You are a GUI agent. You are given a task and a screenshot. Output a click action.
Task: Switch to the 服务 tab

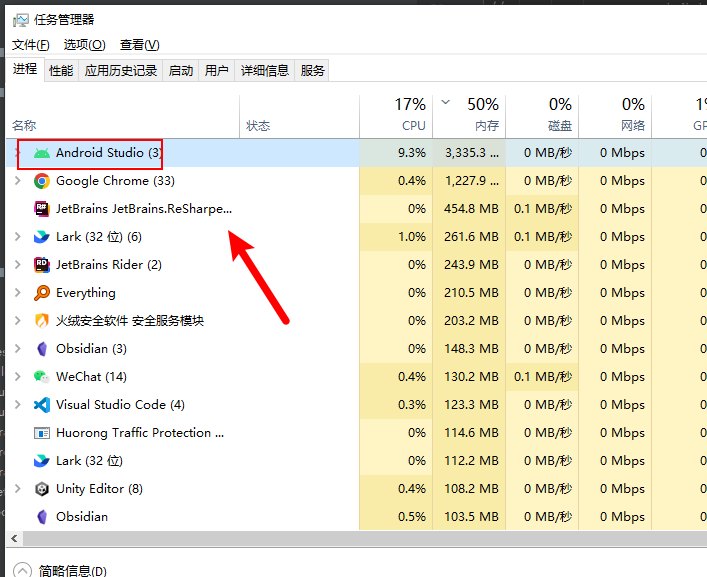pos(312,71)
